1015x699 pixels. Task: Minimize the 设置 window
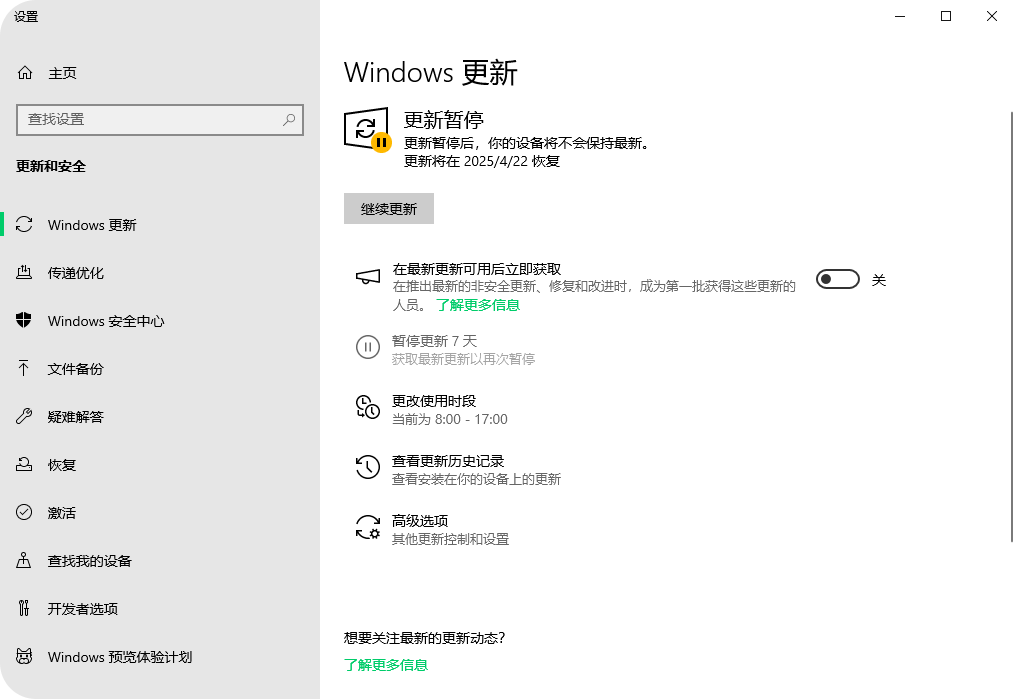[900, 16]
